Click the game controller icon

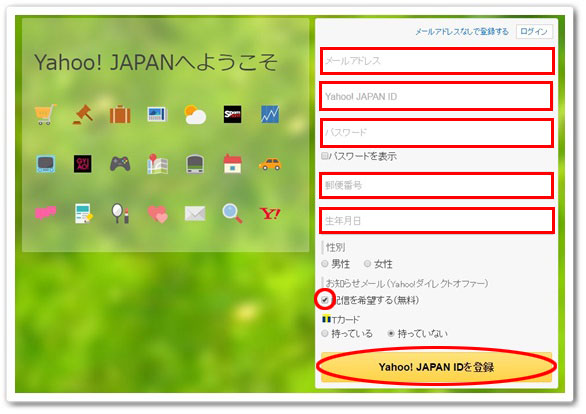point(120,164)
